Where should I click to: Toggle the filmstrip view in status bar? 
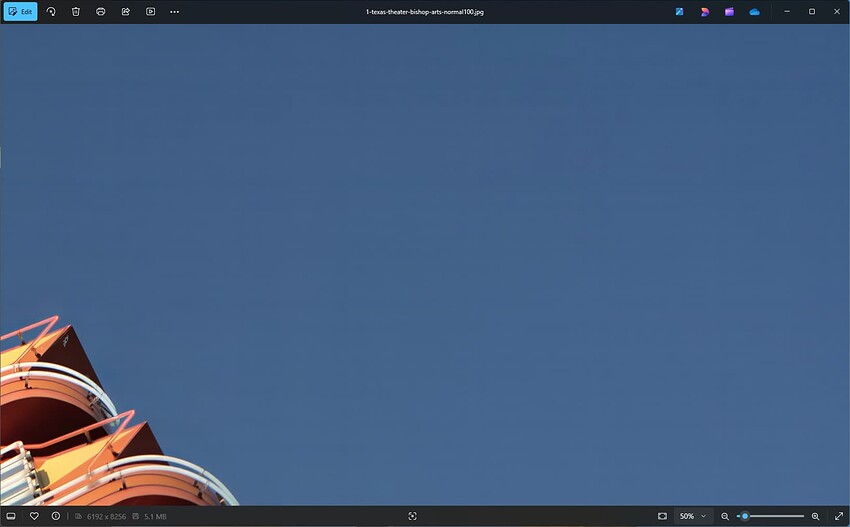pyautogui.click(x=11, y=516)
